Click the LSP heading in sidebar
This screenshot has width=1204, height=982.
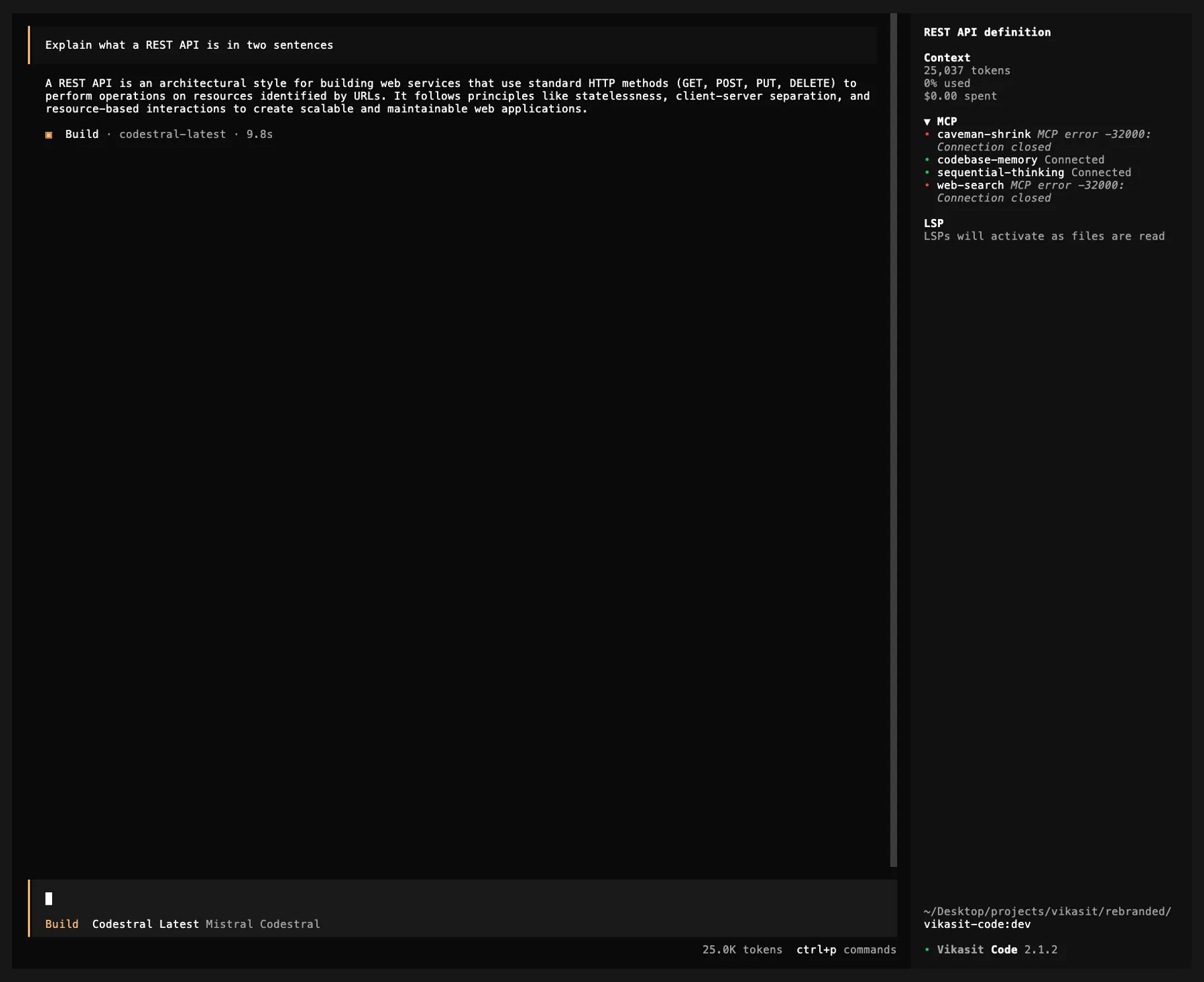933,224
